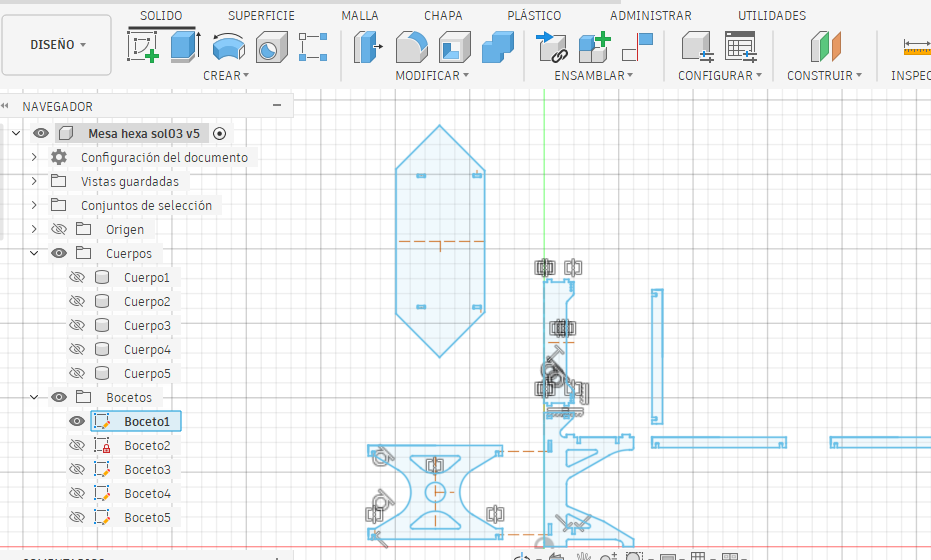Select the Create Sketch tool
This screenshot has height=560, width=931.
(x=143, y=47)
